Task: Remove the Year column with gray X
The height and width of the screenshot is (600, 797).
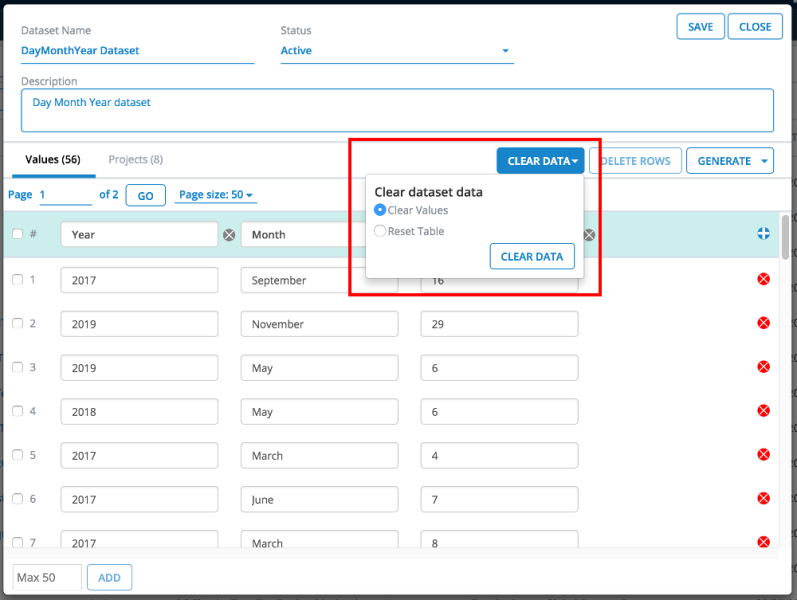Action: pos(229,235)
